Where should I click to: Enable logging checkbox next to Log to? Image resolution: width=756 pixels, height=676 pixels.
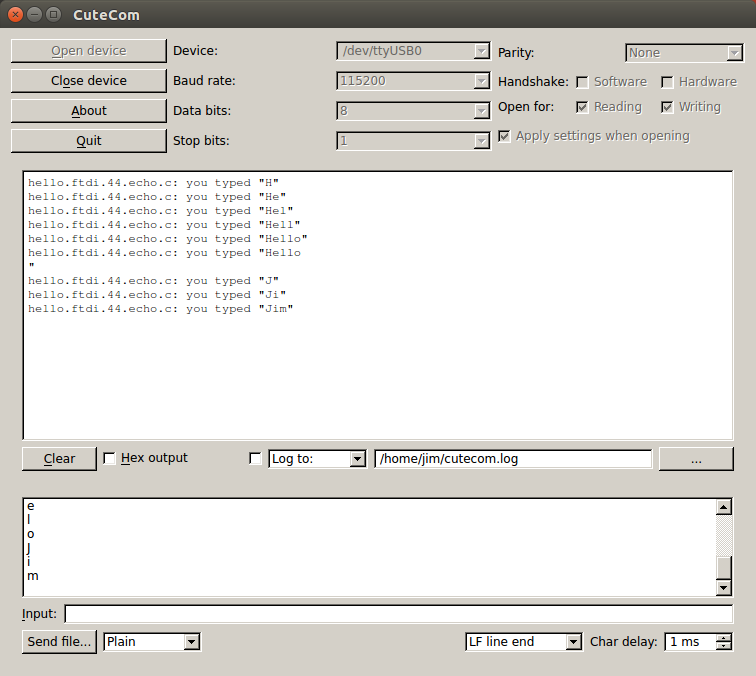point(255,458)
